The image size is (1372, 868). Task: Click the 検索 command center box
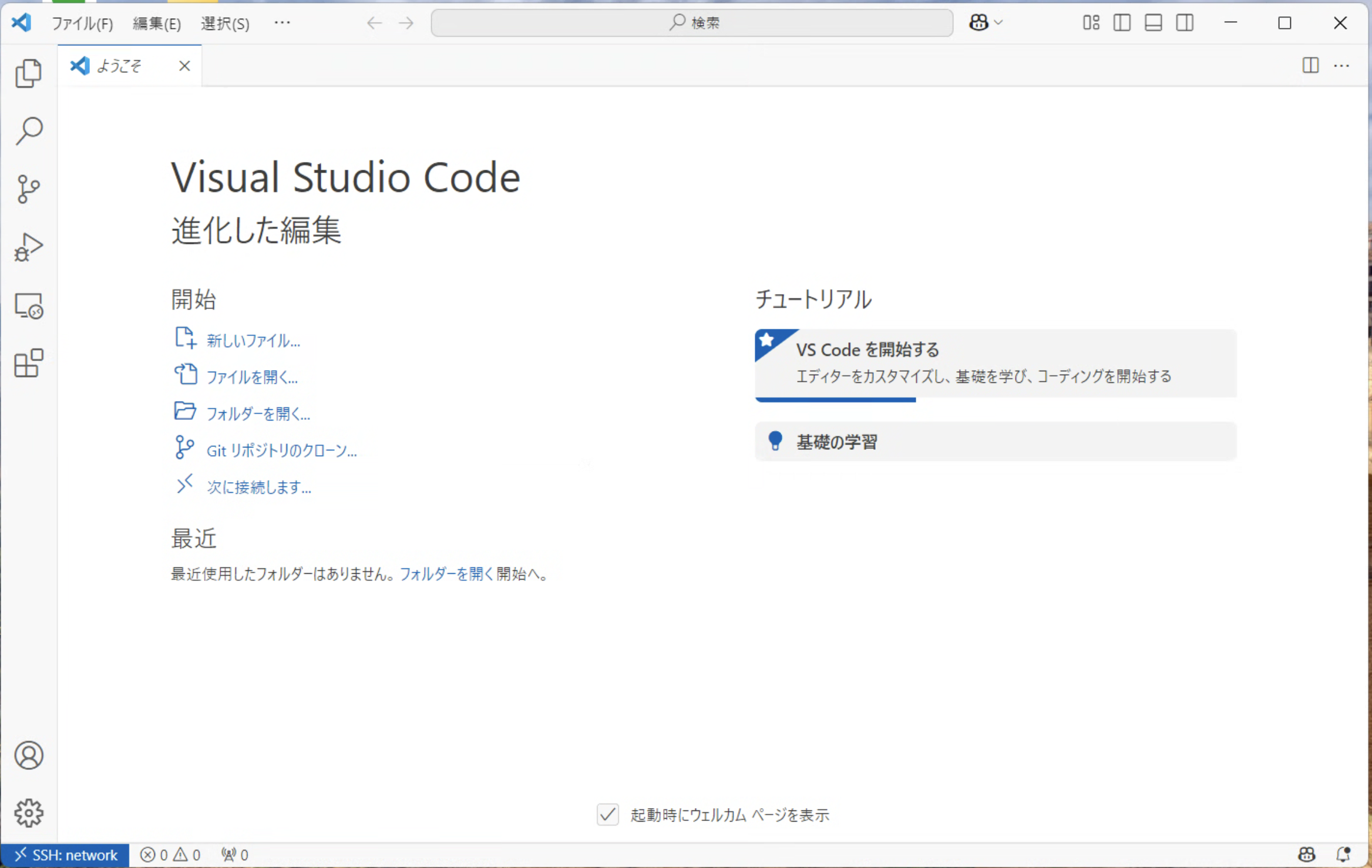click(x=692, y=23)
